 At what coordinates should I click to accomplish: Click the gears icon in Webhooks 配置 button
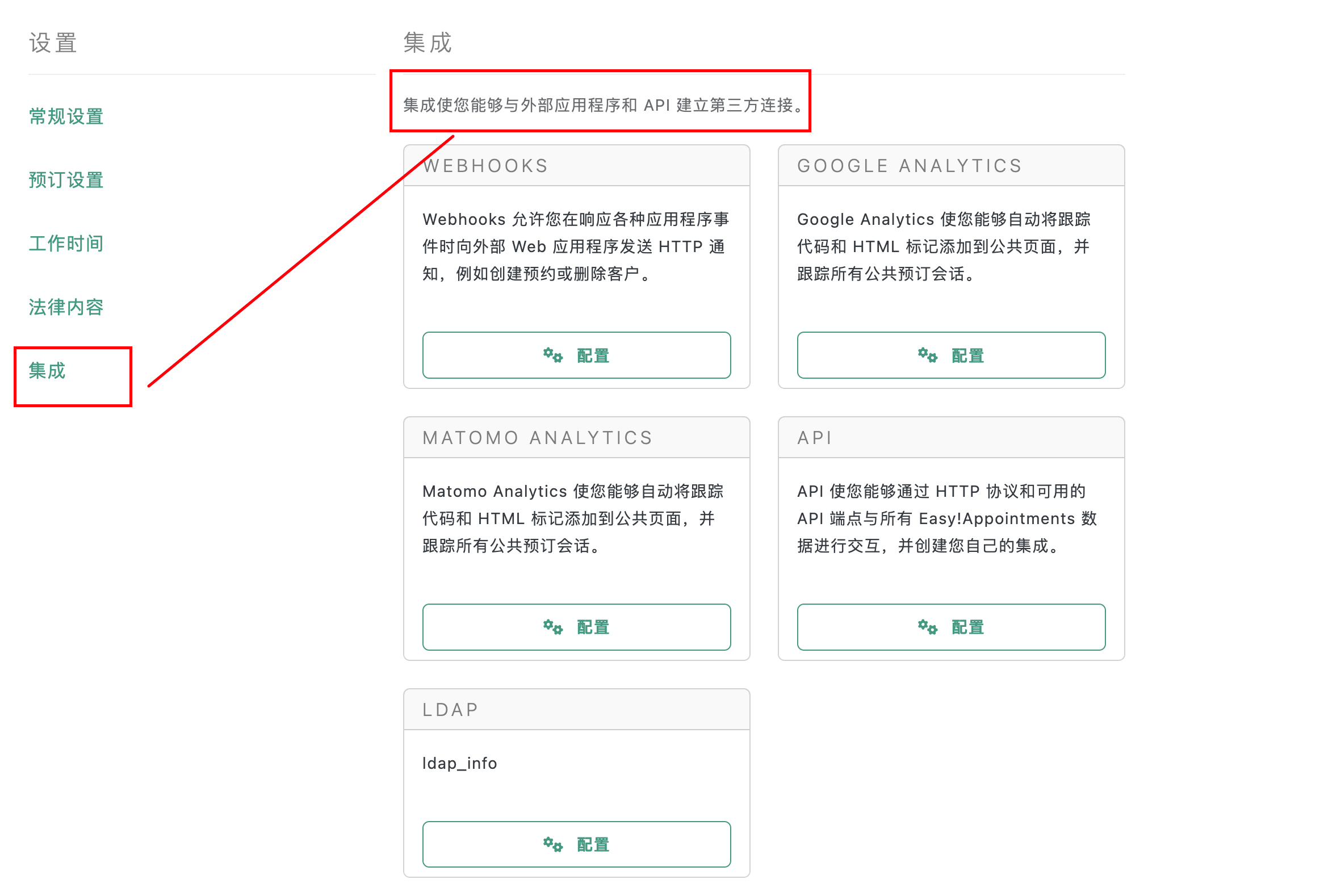[552, 355]
